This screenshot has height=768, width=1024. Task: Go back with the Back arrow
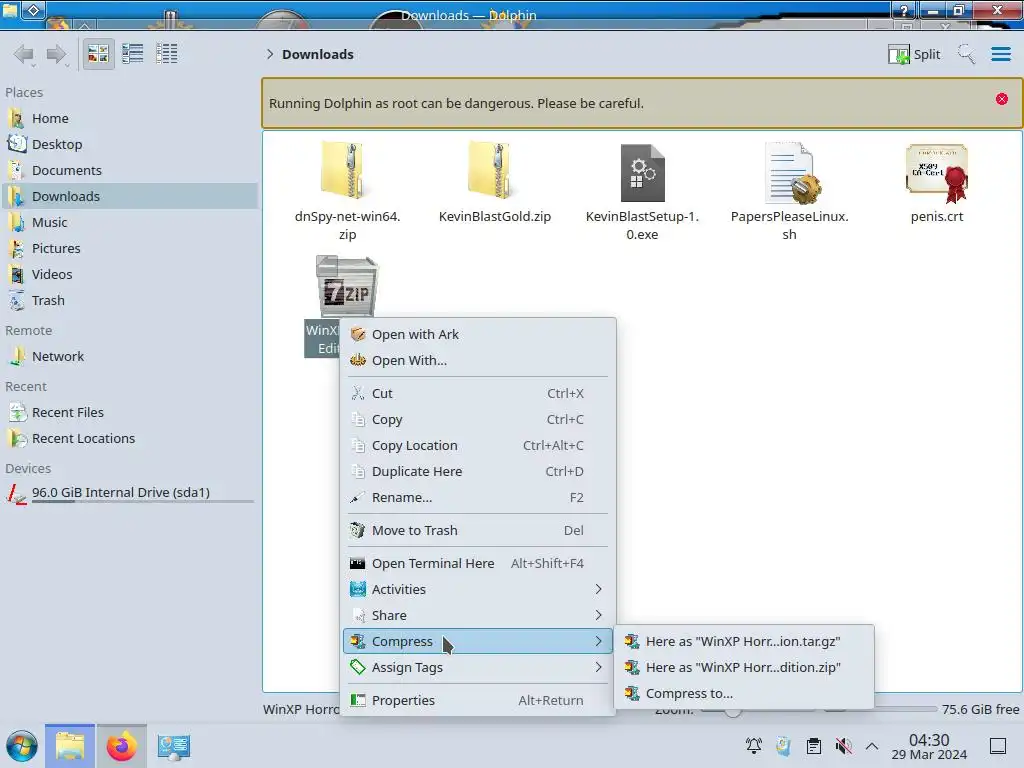24,54
